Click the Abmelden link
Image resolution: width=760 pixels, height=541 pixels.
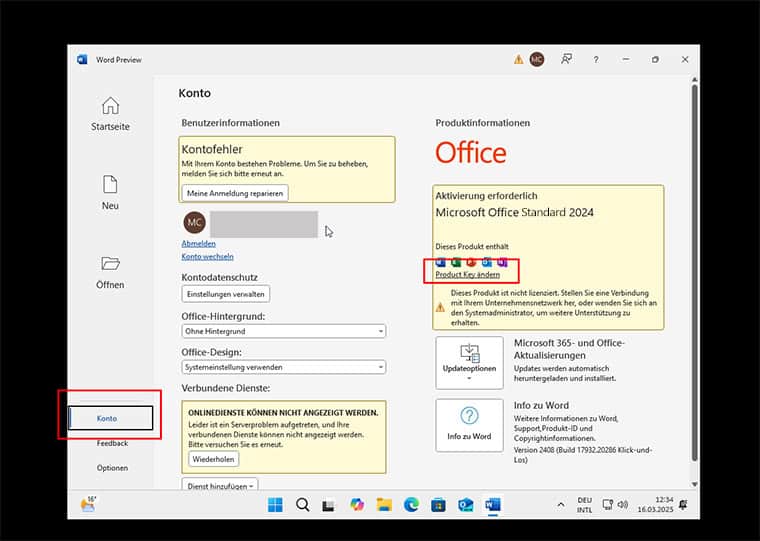click(198, 243)
